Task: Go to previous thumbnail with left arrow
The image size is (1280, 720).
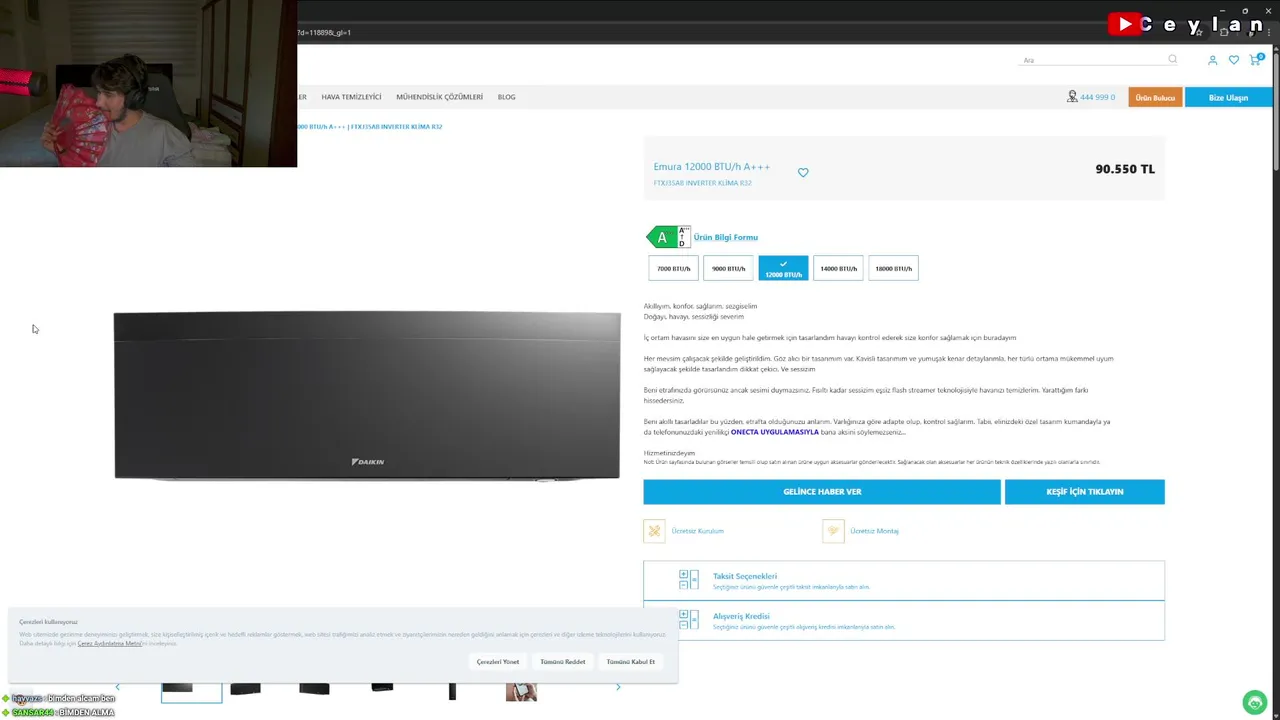Action: pos(118,687)
